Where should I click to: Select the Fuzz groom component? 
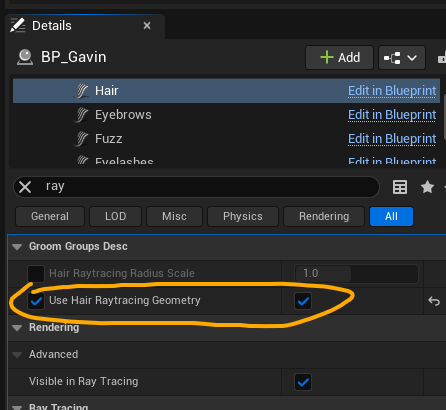[226, 139]
